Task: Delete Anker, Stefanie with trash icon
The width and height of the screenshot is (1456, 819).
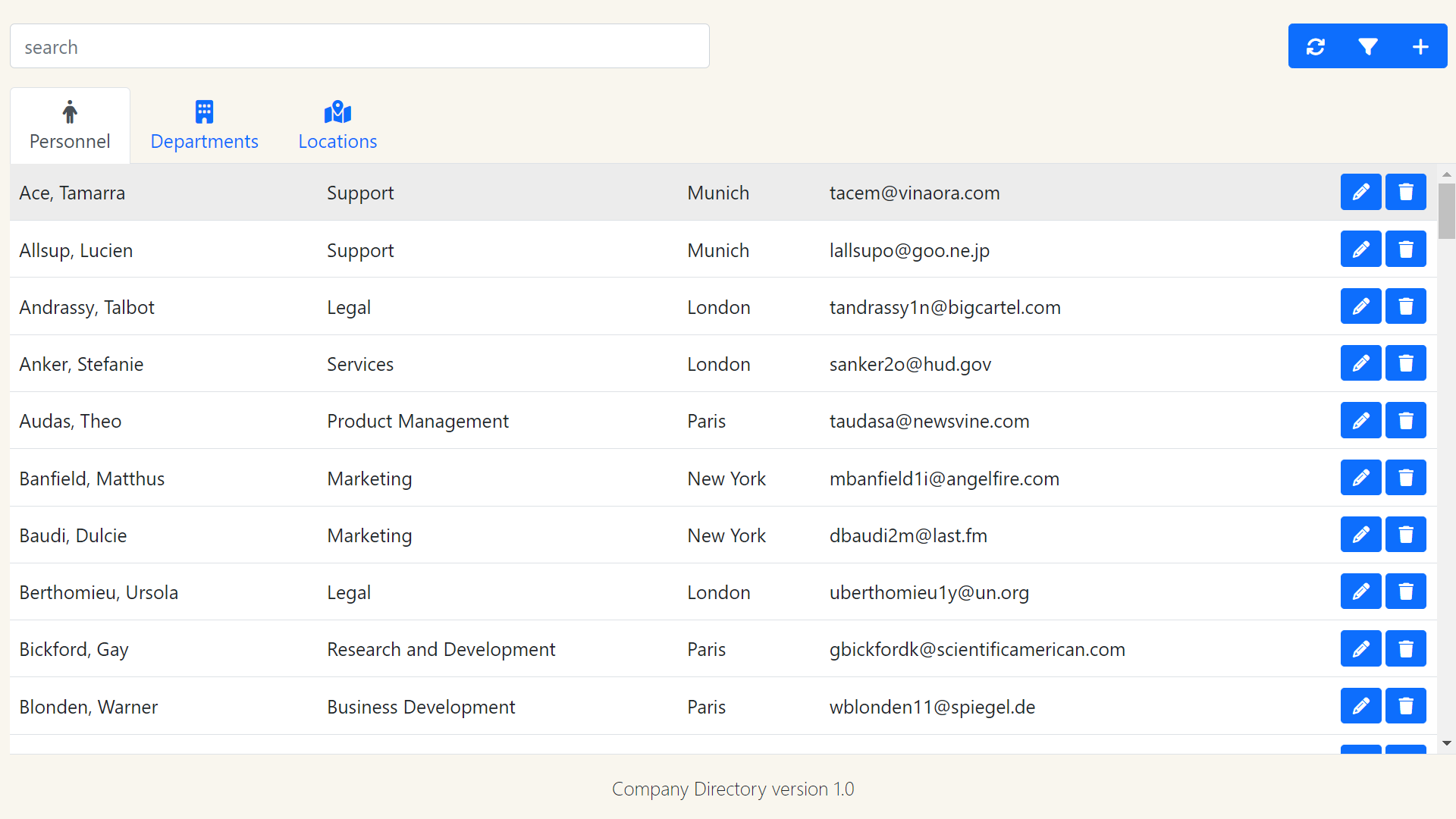Action: 1405,363
